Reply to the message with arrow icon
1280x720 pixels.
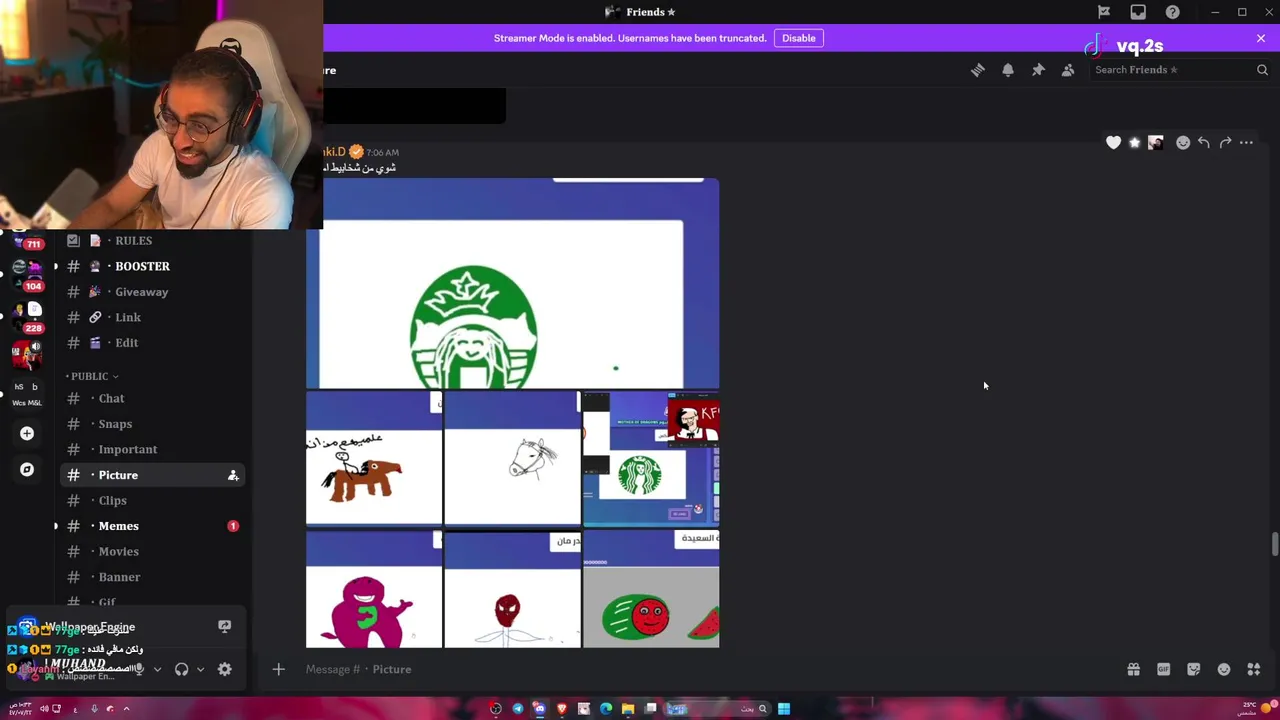tap(1204, 143)
